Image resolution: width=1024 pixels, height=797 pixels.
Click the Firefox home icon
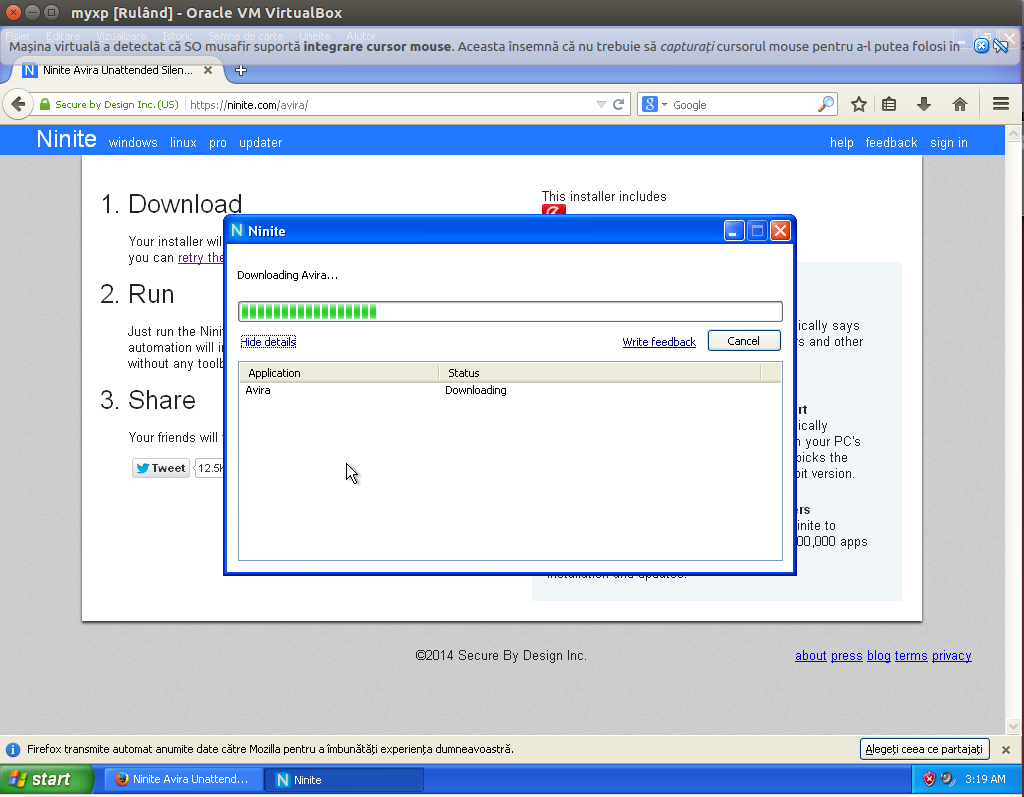click(x=959, y=104)
